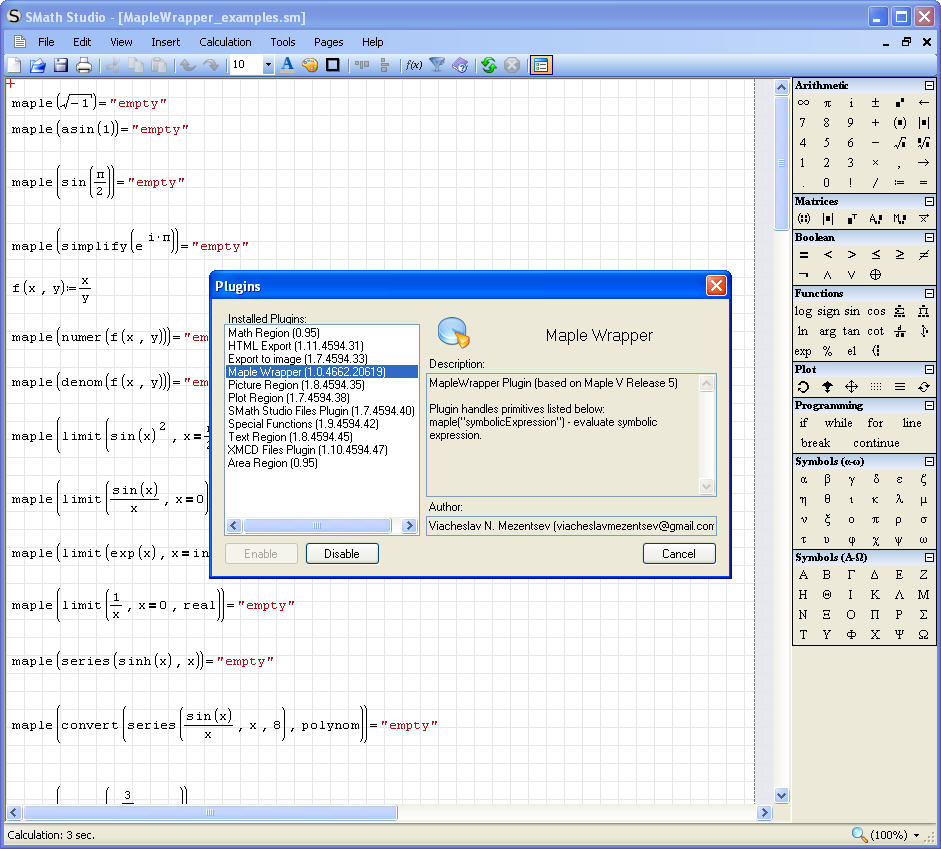Open file using the folder toolbar icon
941x849 pixels.
click(x=38, y=65)
